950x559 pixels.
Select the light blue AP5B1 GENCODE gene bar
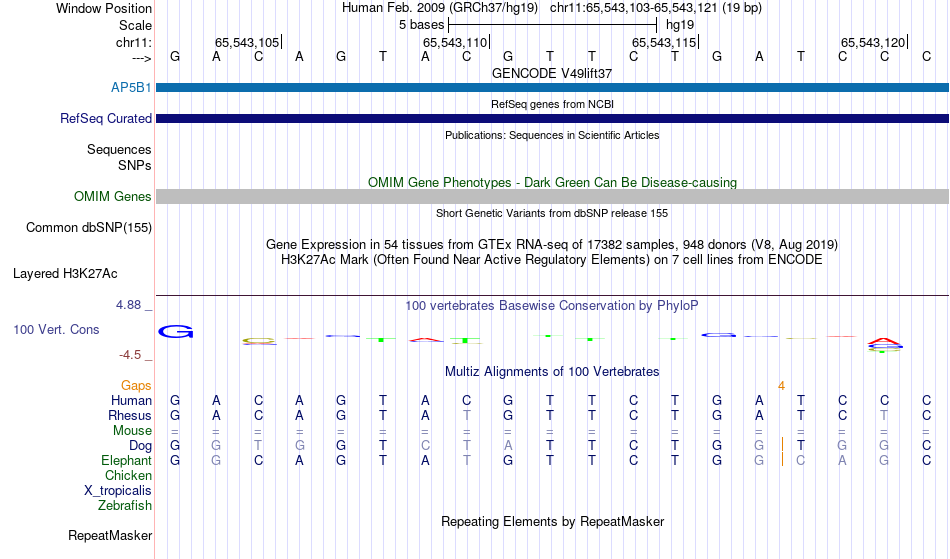click(552, 87)
